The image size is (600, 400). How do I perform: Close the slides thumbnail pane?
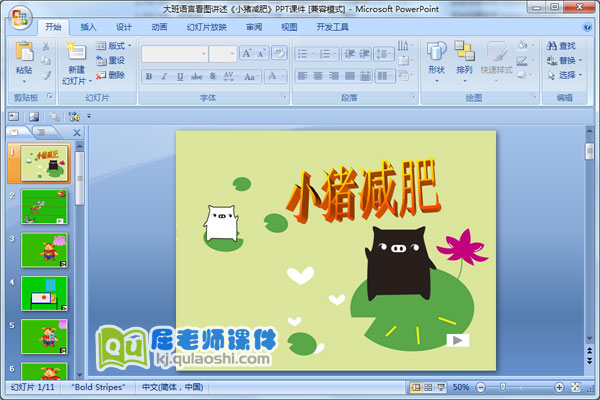pyautogui.click(x=77, y=133)
